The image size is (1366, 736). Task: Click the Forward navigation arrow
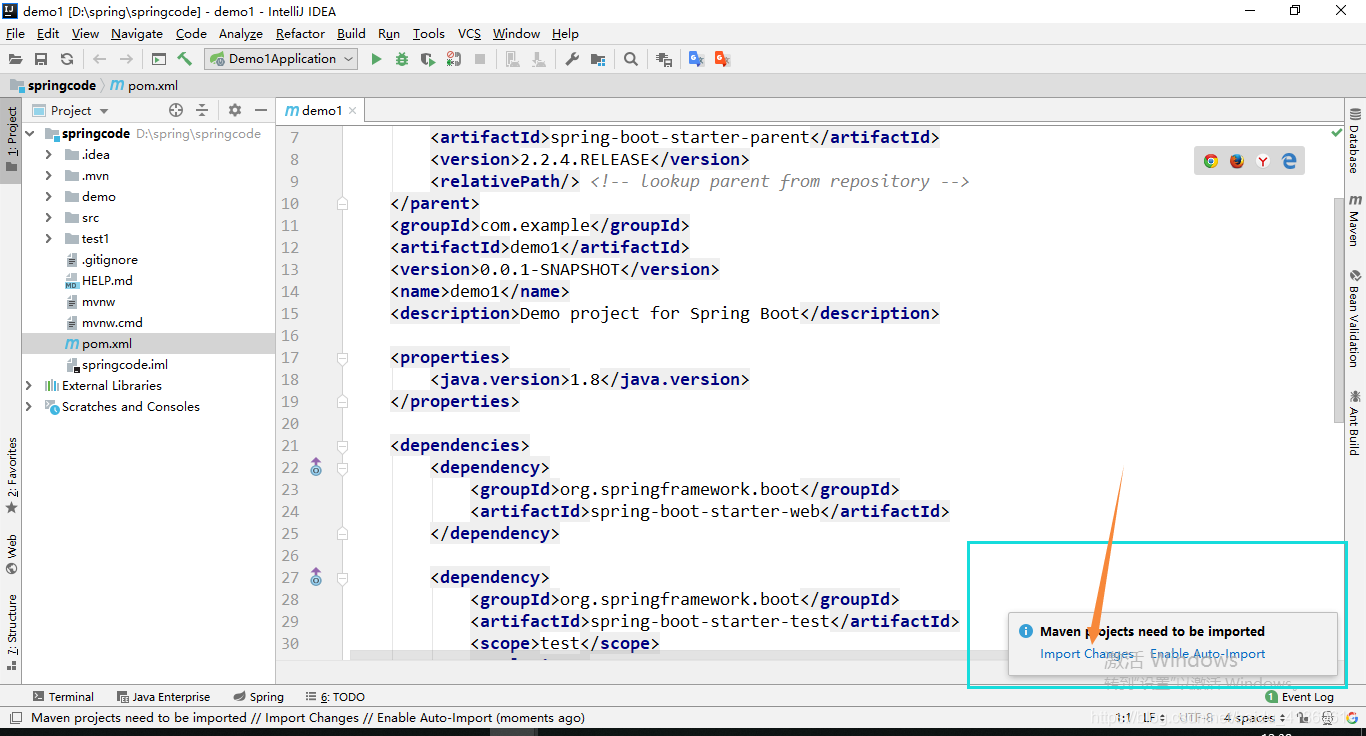(126, 59)
